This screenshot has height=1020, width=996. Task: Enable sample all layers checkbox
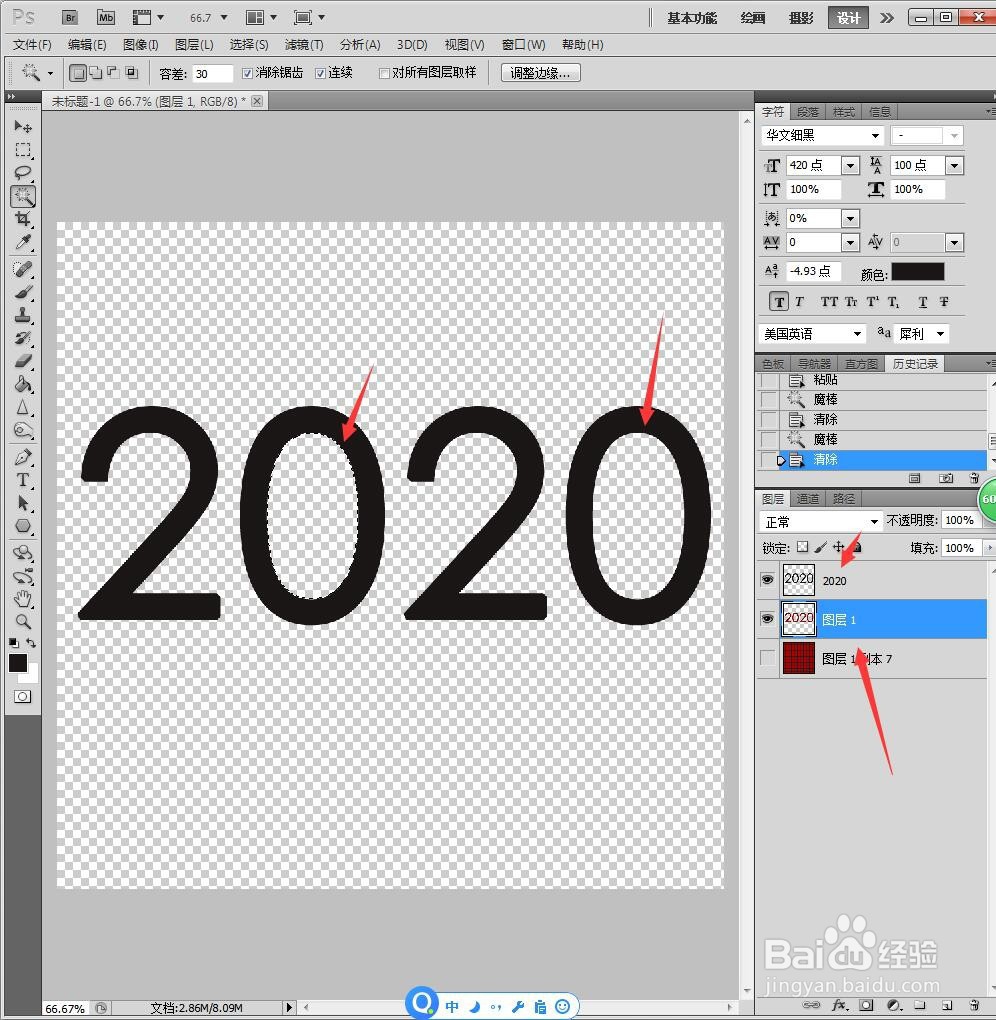coord(384,73)
